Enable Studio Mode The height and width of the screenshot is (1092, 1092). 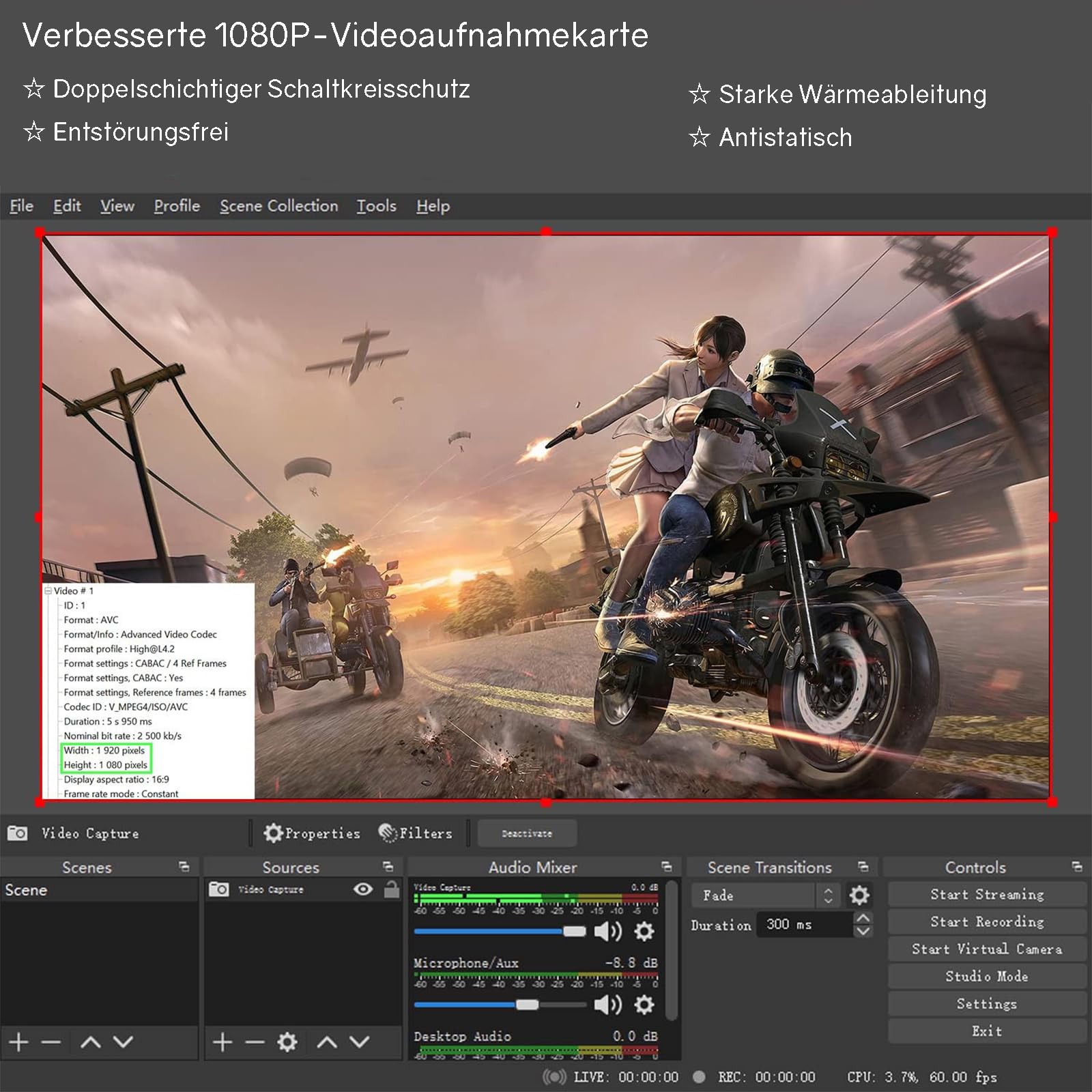point(987,976)
